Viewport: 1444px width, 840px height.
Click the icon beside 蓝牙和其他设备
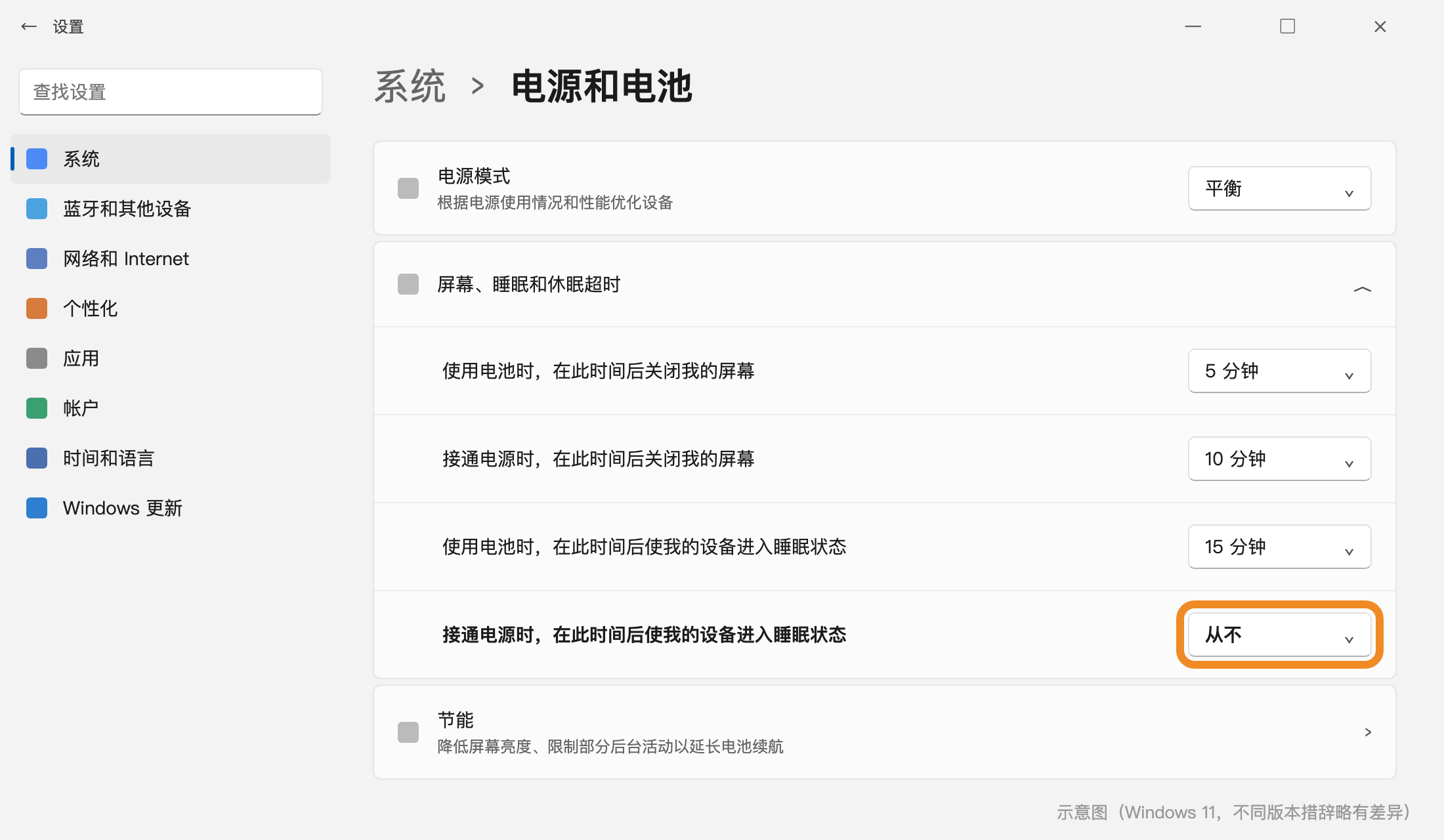pyautogui.click(x=37, y=209)
